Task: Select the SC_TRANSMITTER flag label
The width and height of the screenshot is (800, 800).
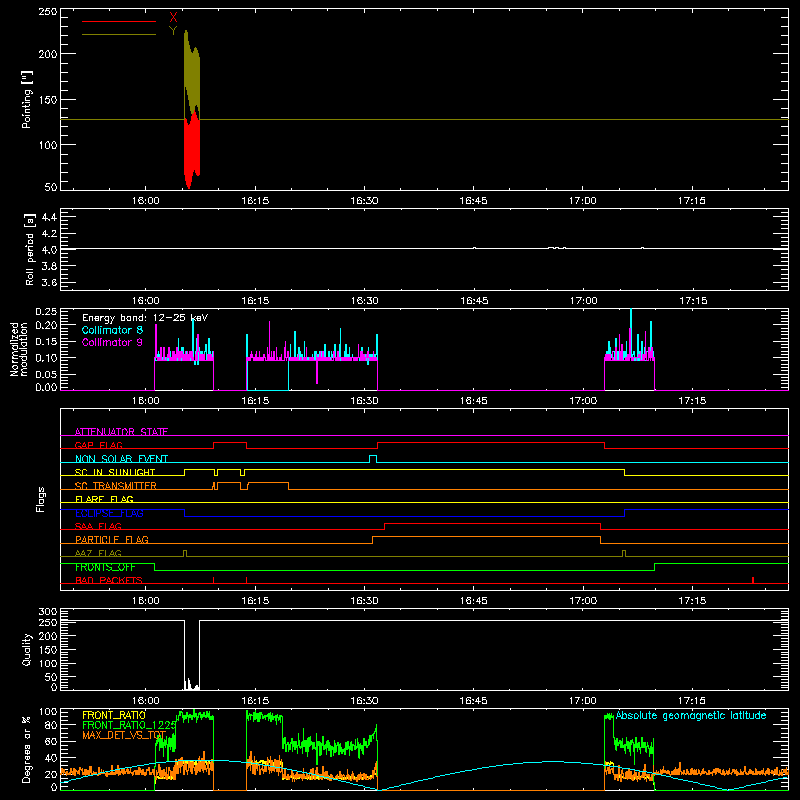Action: point(116,486)
